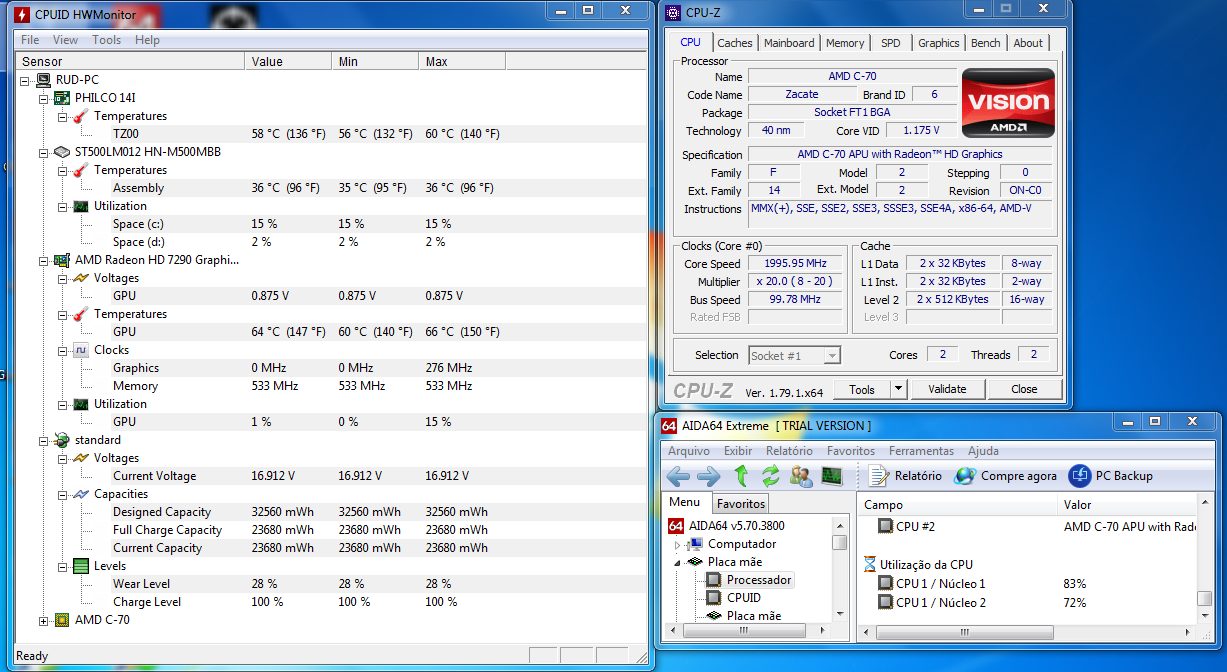1227x672 pixels.
Task: Click AIDA64's green up-level arrow
Action: pos(741,476)
